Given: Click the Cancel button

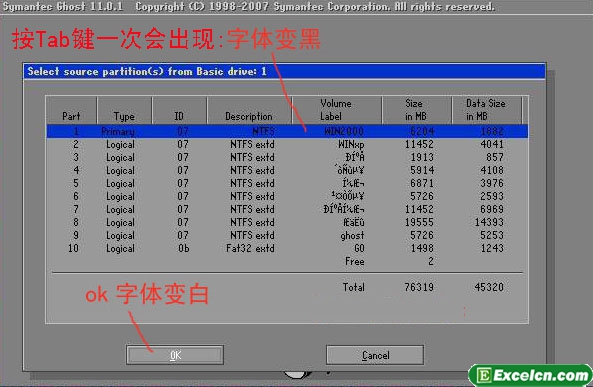Looking at the screenshot, I should [x=375, y=355].
